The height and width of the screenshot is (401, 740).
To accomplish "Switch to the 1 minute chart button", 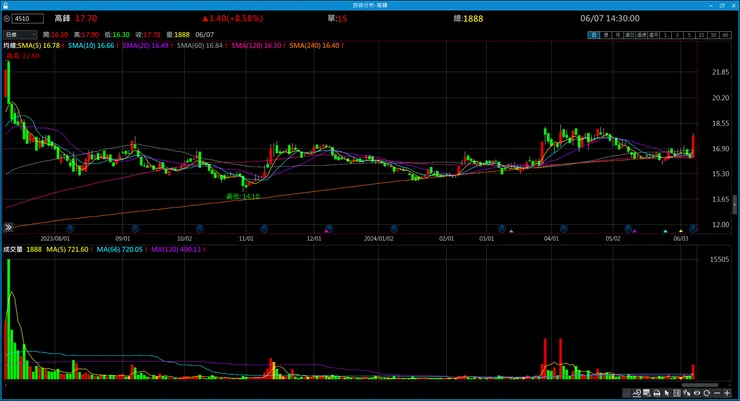I will [665, 35].
